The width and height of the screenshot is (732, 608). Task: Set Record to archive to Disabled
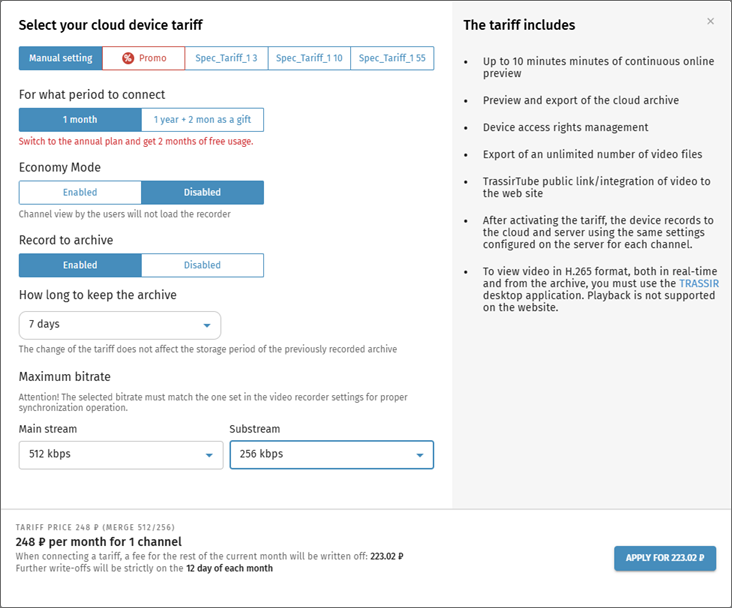tap(202, 265)
